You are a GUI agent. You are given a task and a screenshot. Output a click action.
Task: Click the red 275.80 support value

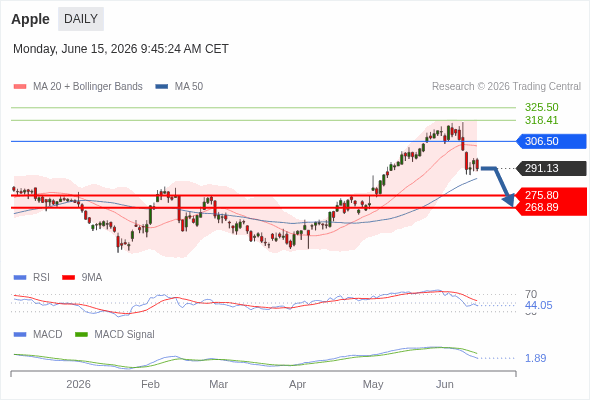tap(541, 195)
